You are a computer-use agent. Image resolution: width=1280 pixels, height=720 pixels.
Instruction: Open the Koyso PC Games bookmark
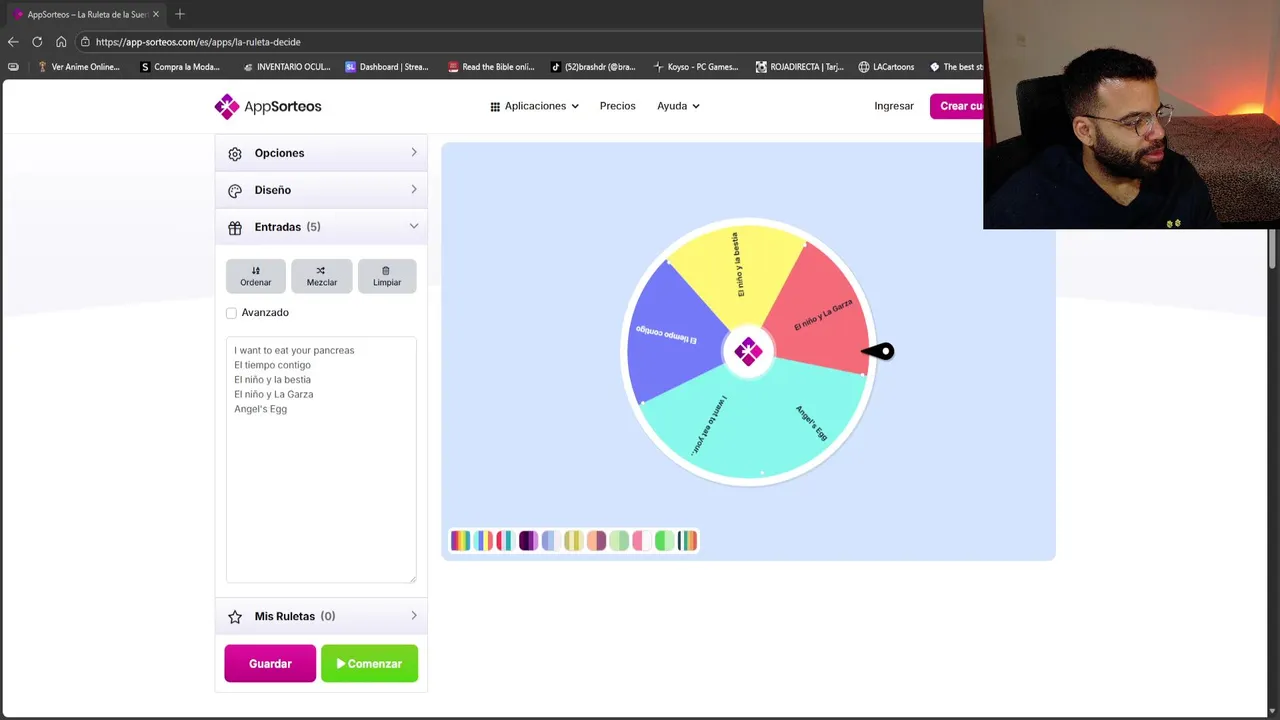[x=696, y=67]
